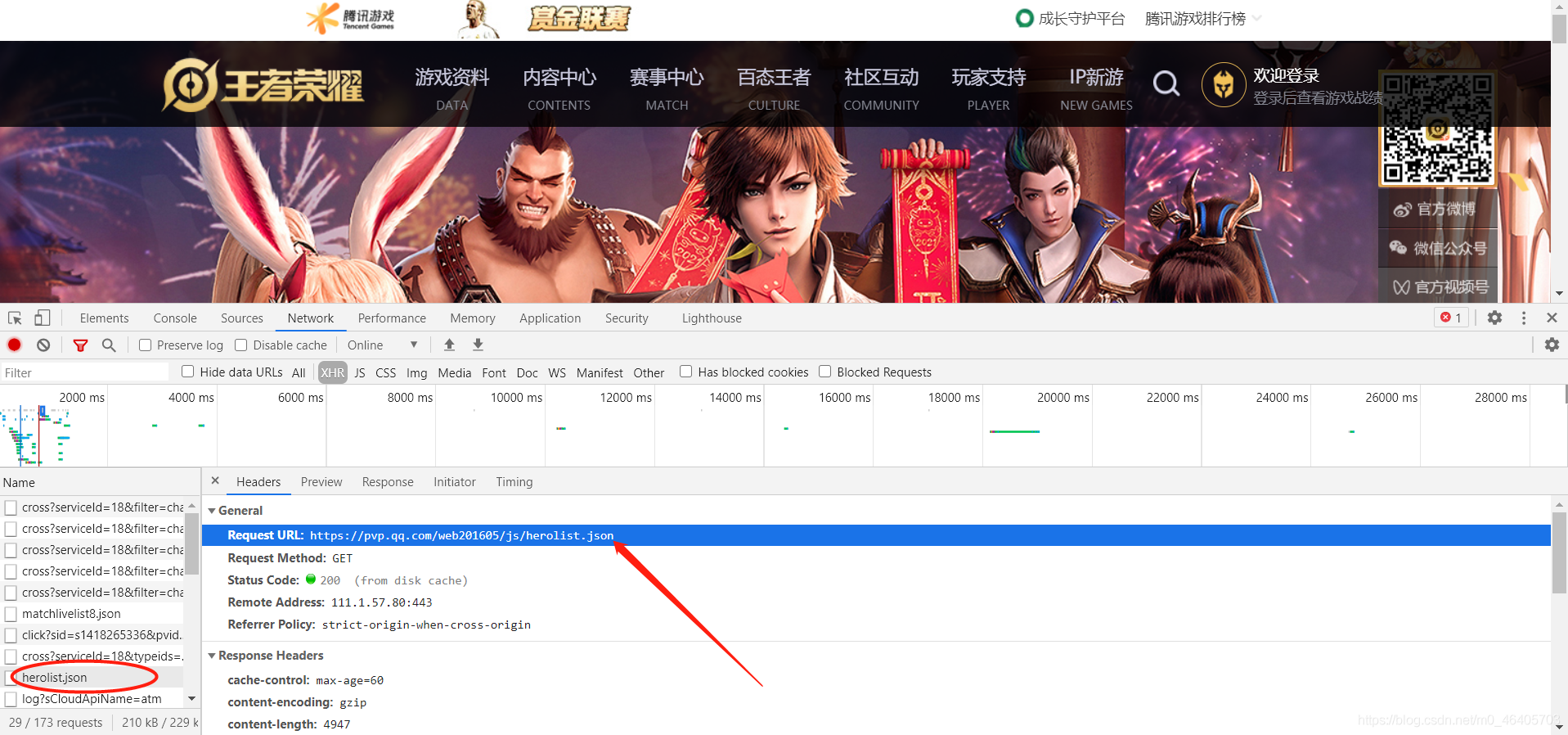Screen dimensions: 1568x735
Task: Open the 百态王者 CULTURE menu
Action: point(774,88)
